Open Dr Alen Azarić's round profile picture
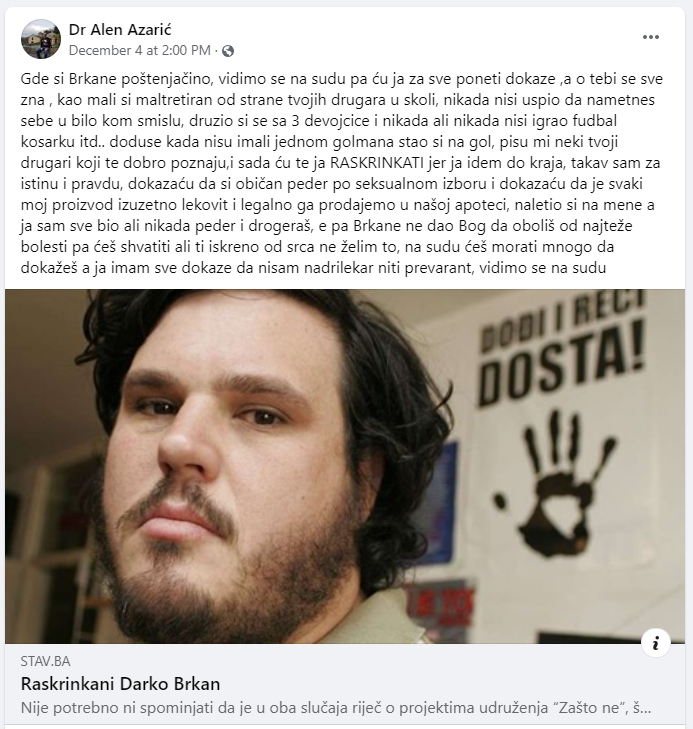Image resolution: width=693 pixels, height=729 pixels. pos(41,39)
